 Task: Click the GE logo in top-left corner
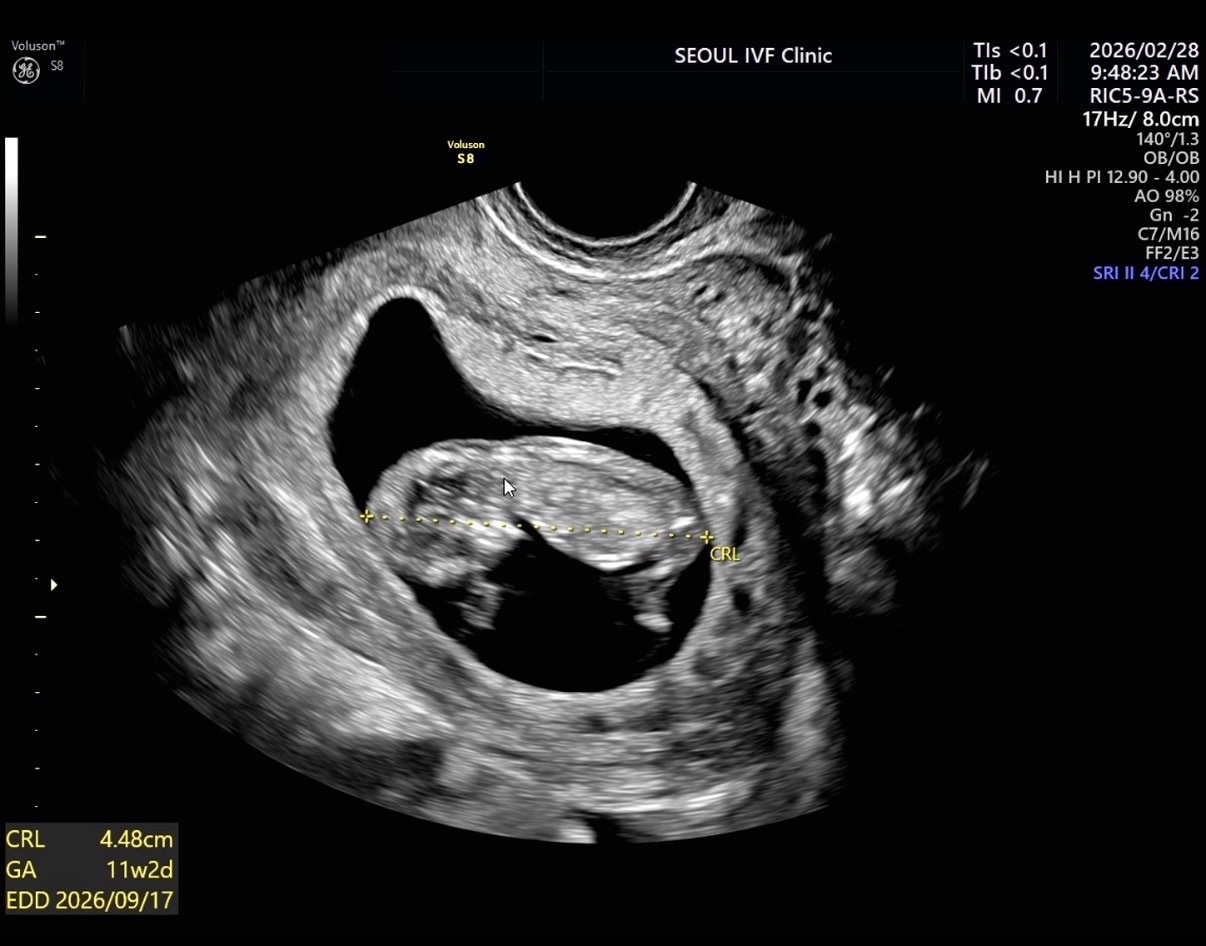(x=26, y=70)
